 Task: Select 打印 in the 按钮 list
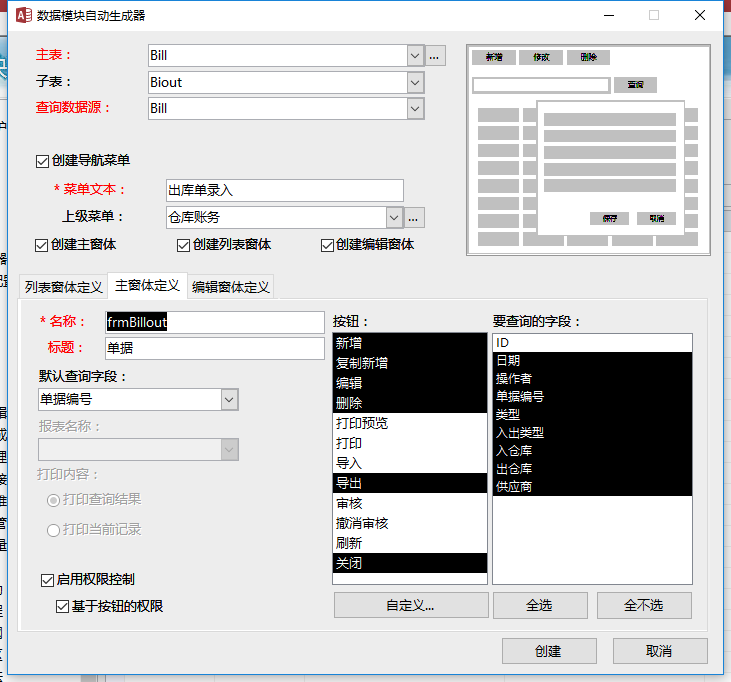(x=410, y=443)
